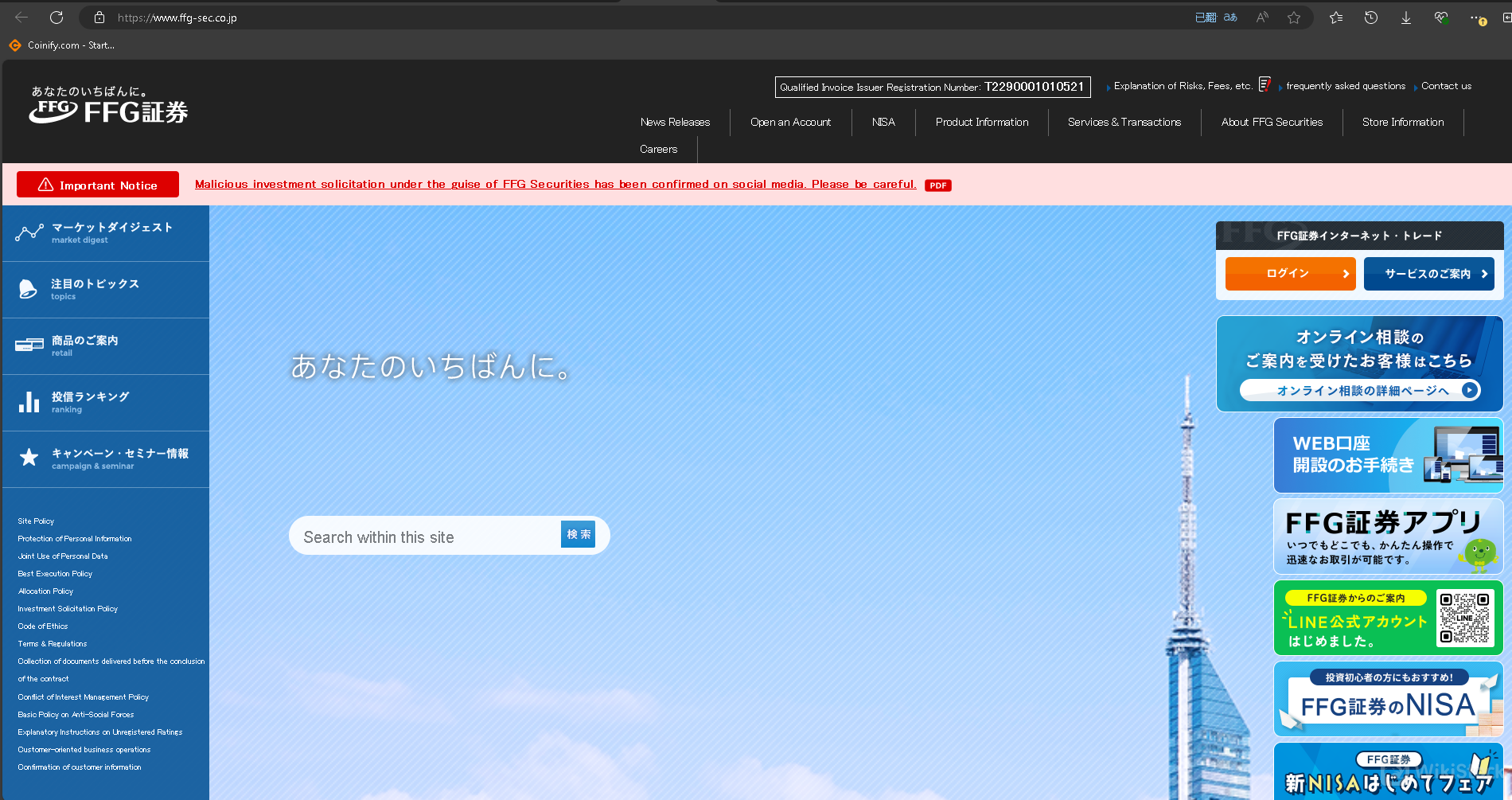
Task: Open retail products card icon
Action: pyautogui.click(x=29, y=345)
